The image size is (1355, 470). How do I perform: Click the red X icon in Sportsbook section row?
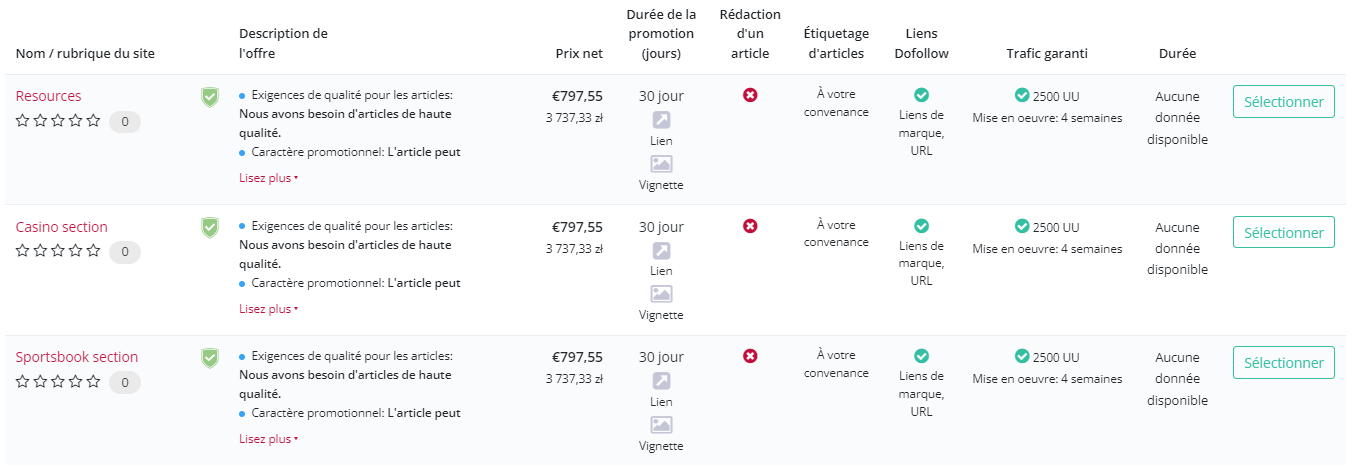750,356
